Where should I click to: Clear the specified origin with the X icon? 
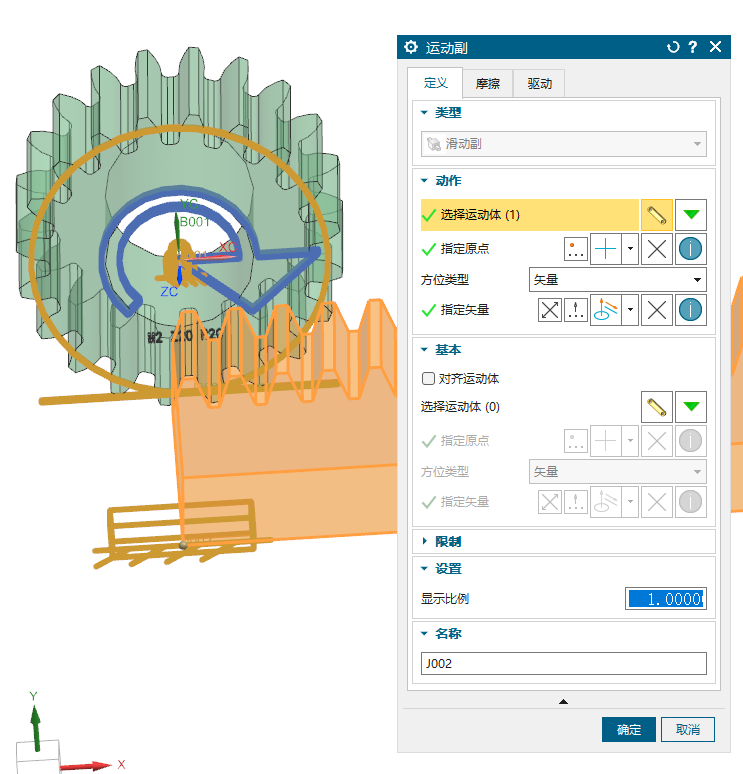pyautogui.click(x=656, y=249)
